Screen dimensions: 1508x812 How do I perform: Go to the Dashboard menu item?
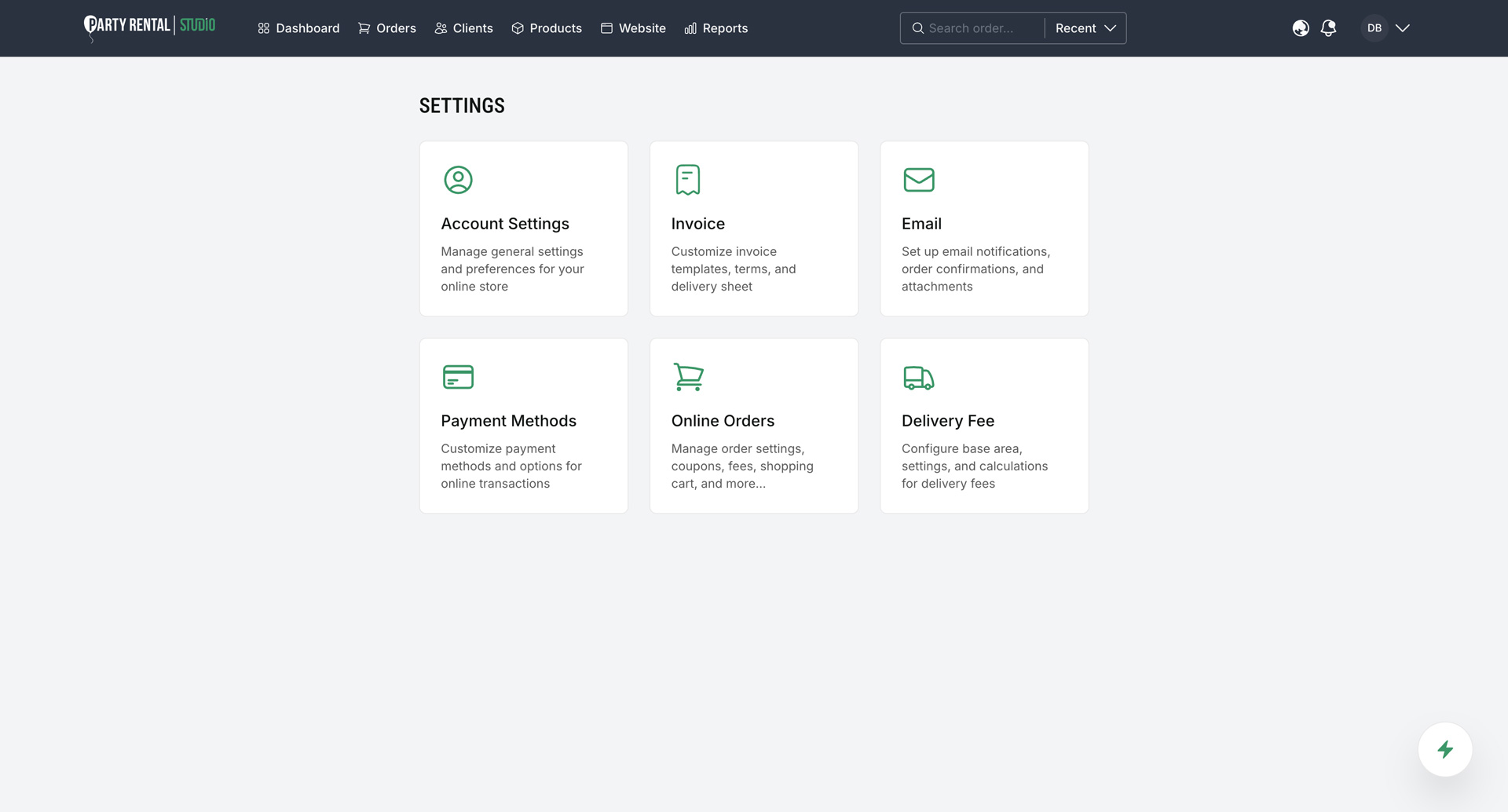(x=298, y=28)
